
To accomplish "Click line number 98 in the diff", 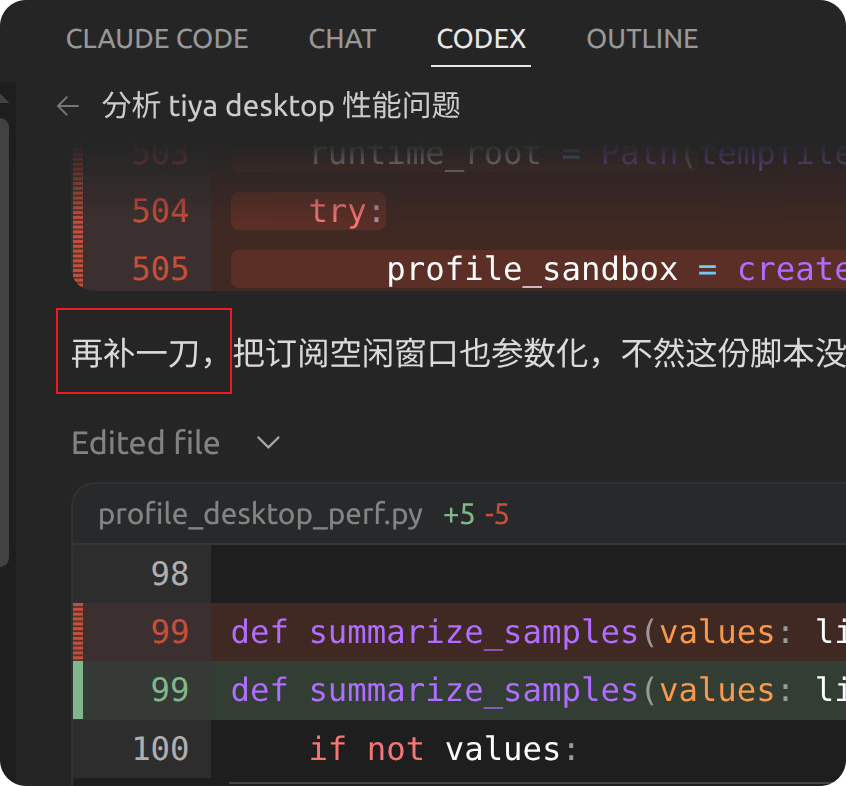I will tap(169, 573).
